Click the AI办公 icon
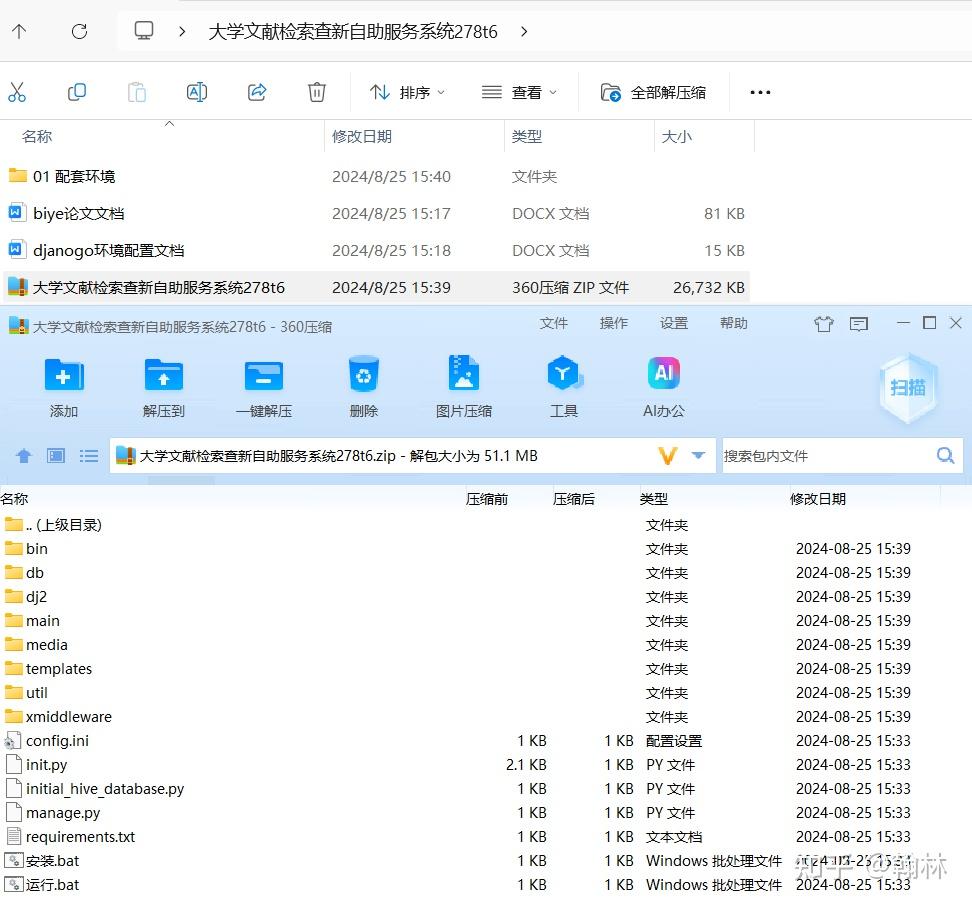The width and height of the screenshot is (972, 906). (664, 372)
